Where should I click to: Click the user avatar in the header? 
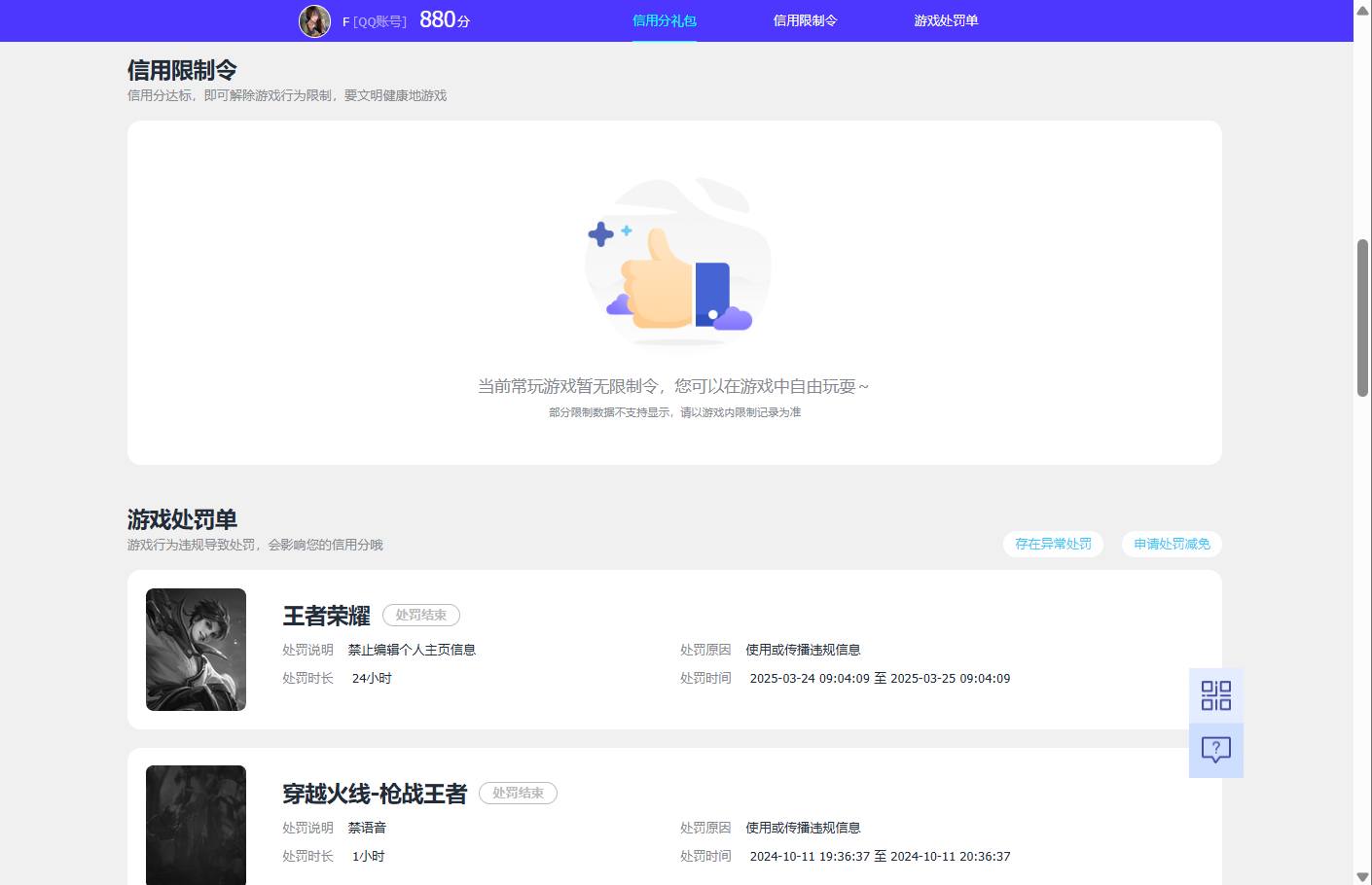click(313, 20)
